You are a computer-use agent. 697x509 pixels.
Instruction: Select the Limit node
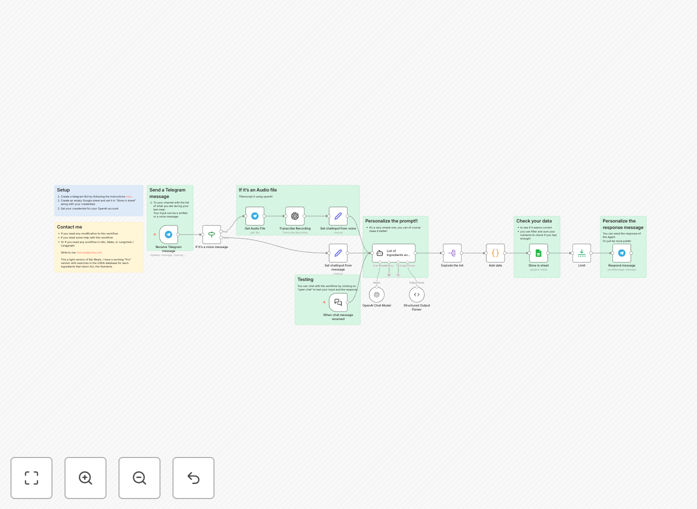pyautogui.click(x=581, y=253)
